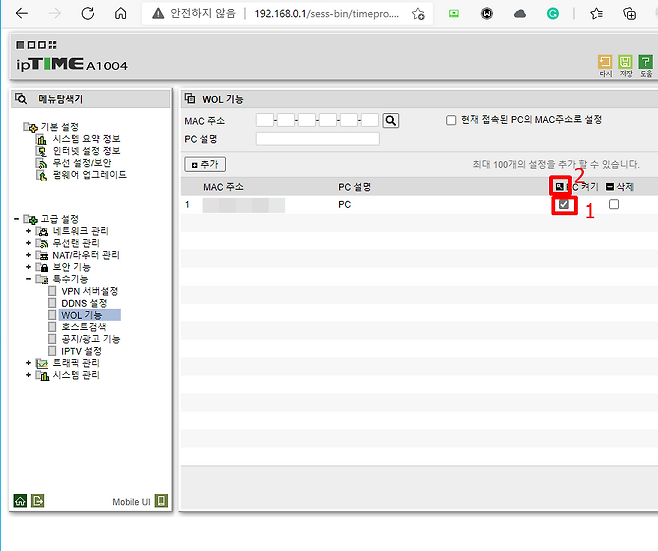Open the Grammarly extension

[553, 14]
